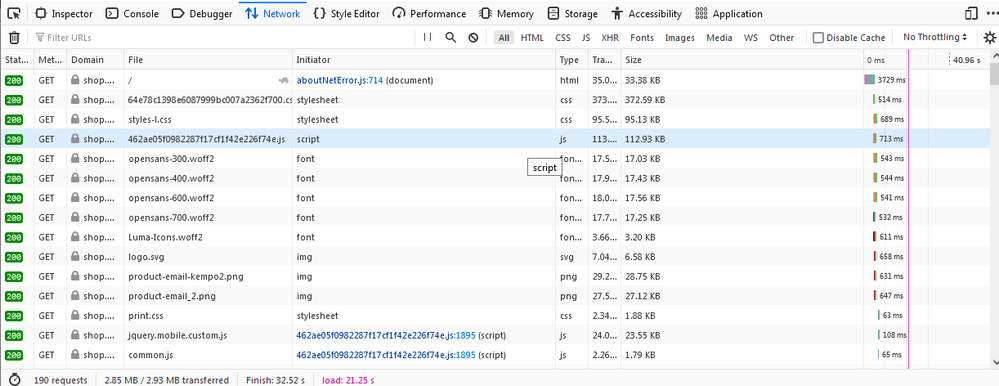Viewport: 999px width, 386px height.
Task: Sort by the Domain column header
Action: pos(95,60)
